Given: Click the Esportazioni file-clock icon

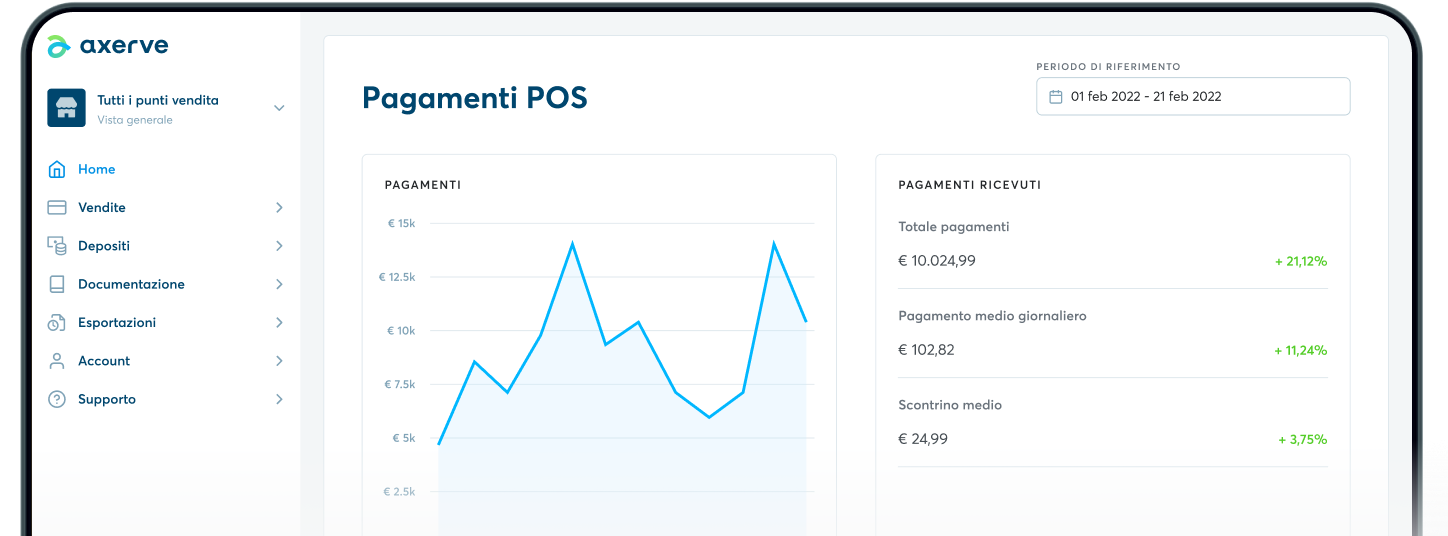Looking at the screenshot, I should tap(57, 323).
